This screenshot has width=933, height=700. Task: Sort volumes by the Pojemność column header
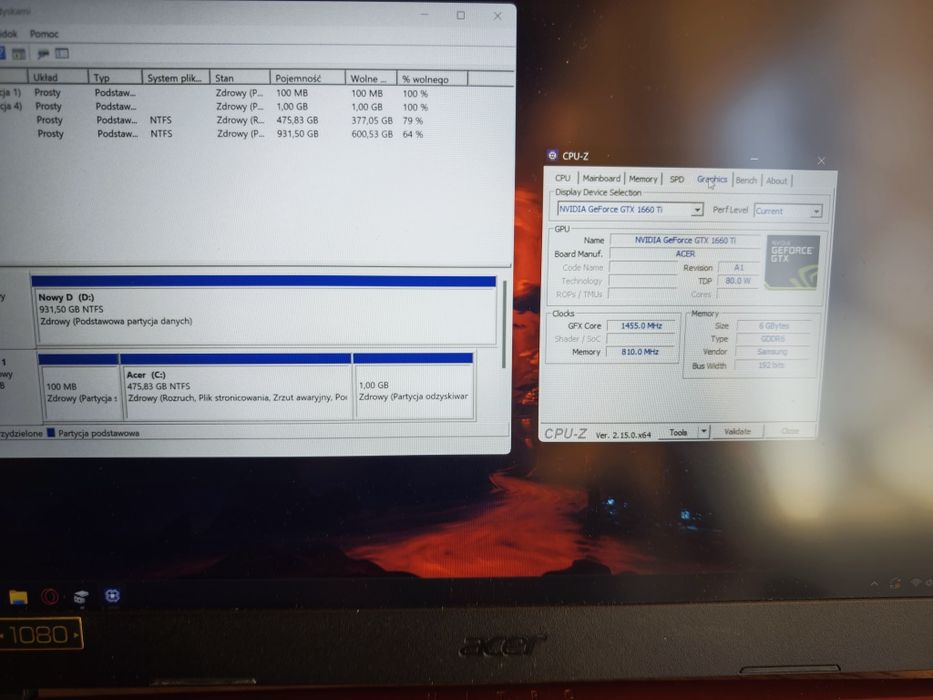(x=308, y=79)
